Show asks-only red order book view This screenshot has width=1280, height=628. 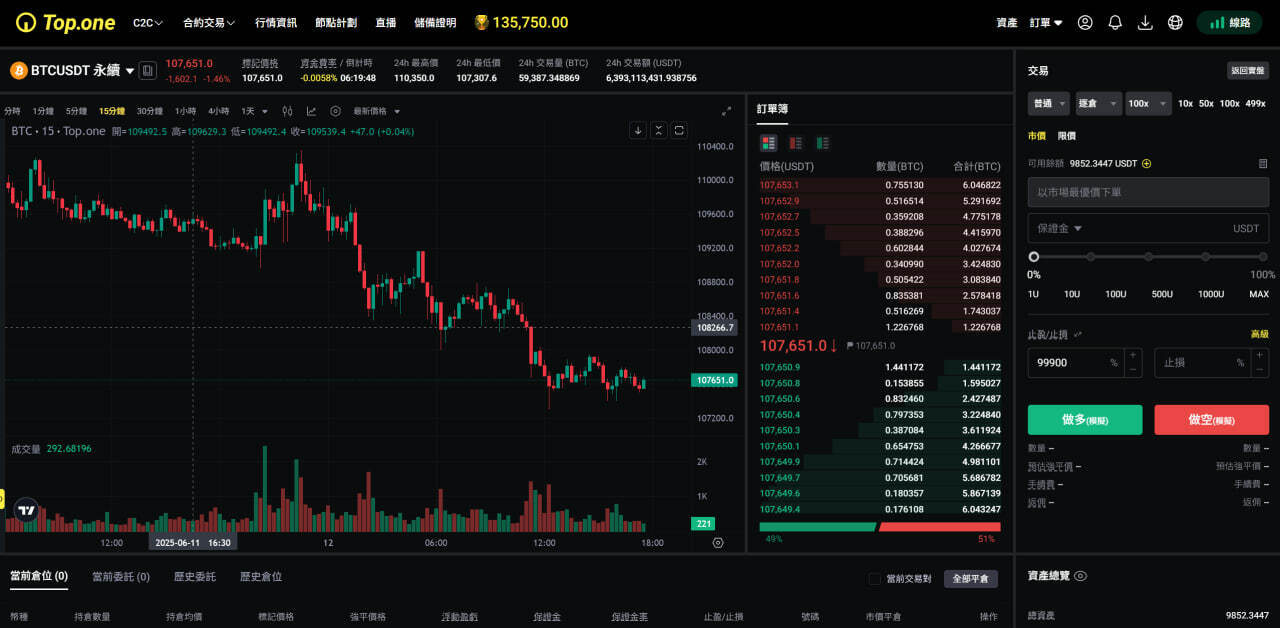[x=796, y=143]
